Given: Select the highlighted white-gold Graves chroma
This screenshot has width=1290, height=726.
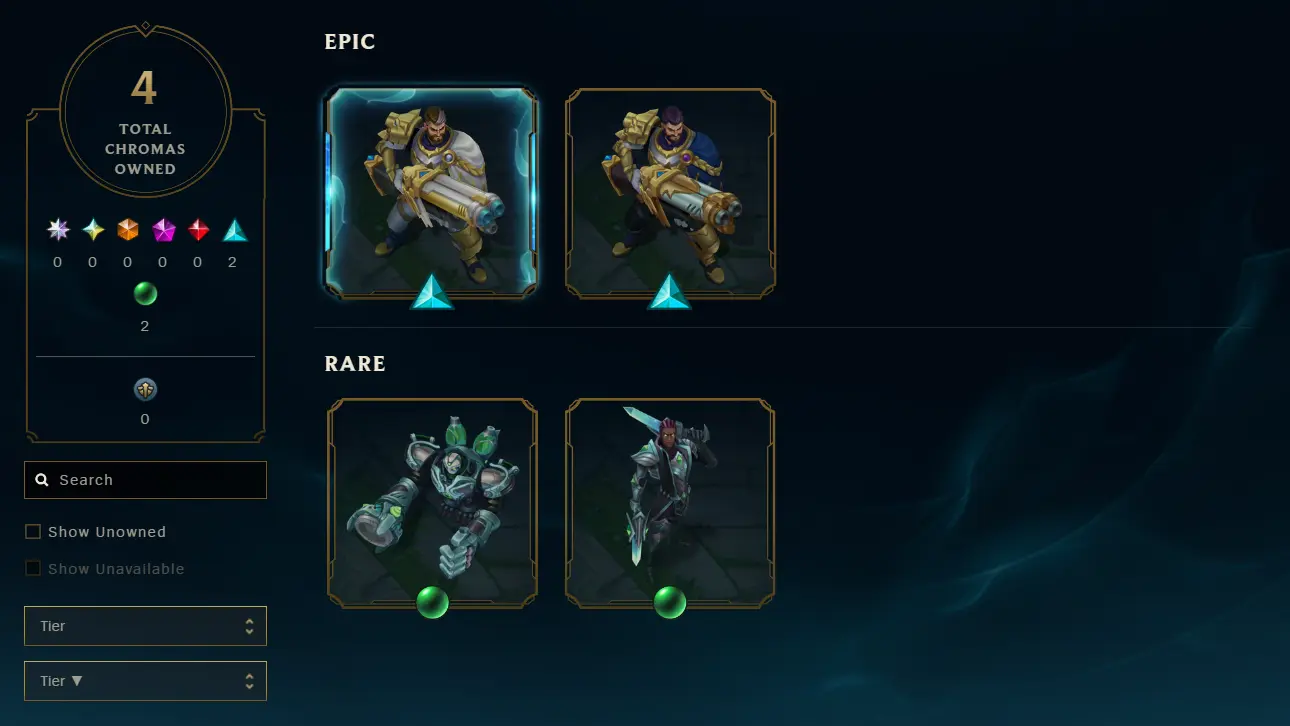Looking at the screenshot, I should coord(432,193).
